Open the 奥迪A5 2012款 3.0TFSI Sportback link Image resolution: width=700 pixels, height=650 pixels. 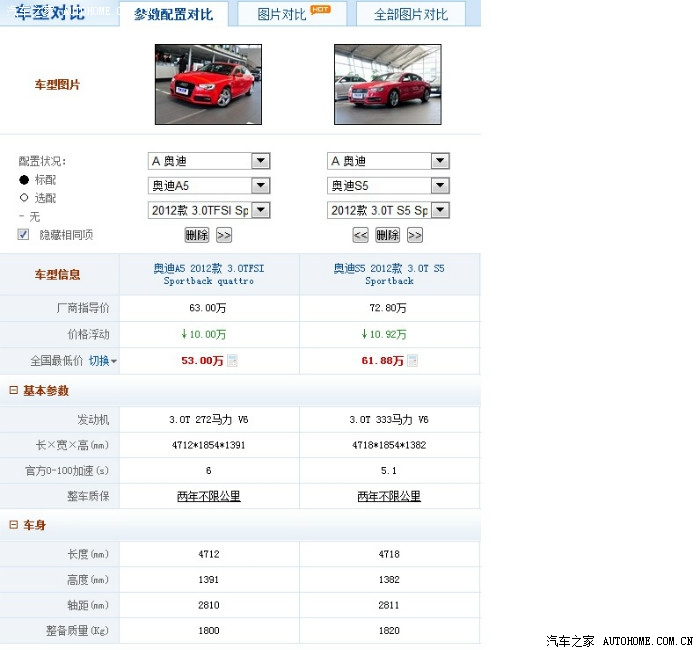pyautogui.click(x=209, y=274)
